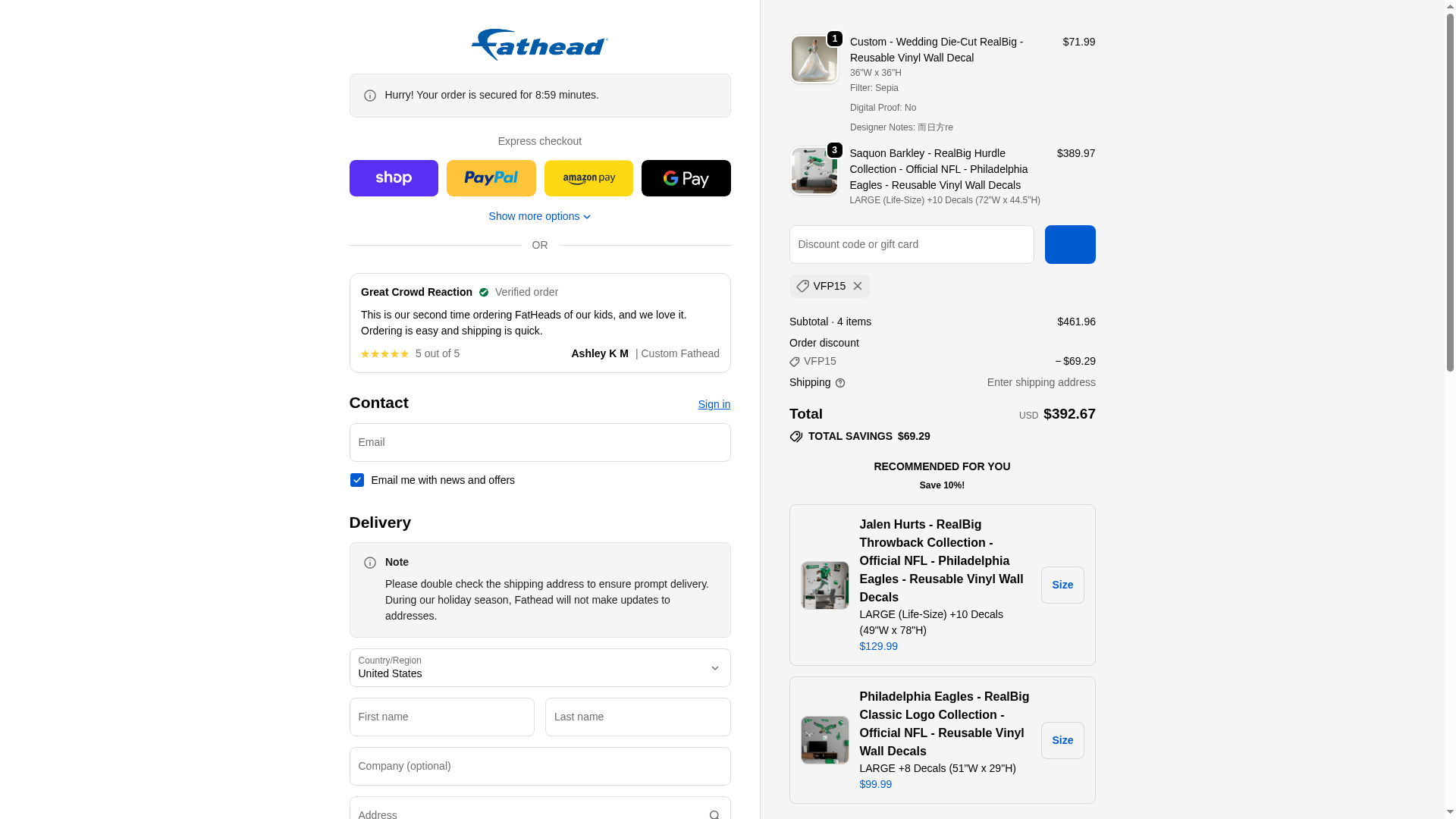Click the Discount code or gift card field
The height and width of the screenshot is (819, 1456).
912,244
